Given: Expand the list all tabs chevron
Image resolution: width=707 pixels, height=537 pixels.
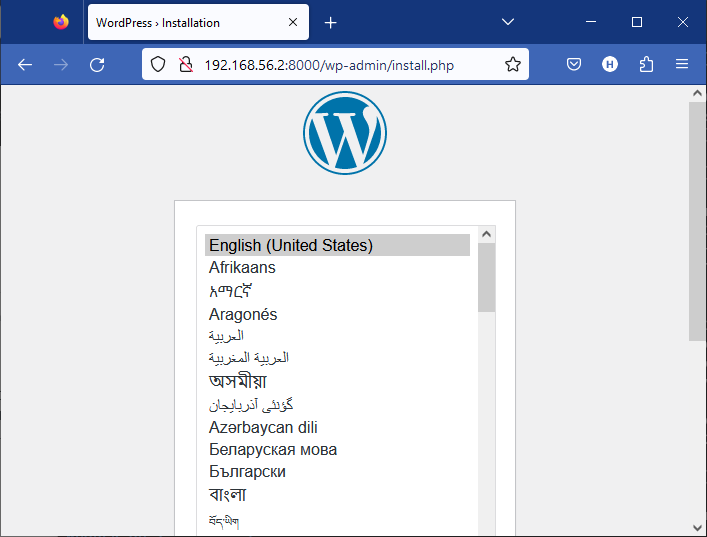Looking at the screenshot, I should (508, 22).
